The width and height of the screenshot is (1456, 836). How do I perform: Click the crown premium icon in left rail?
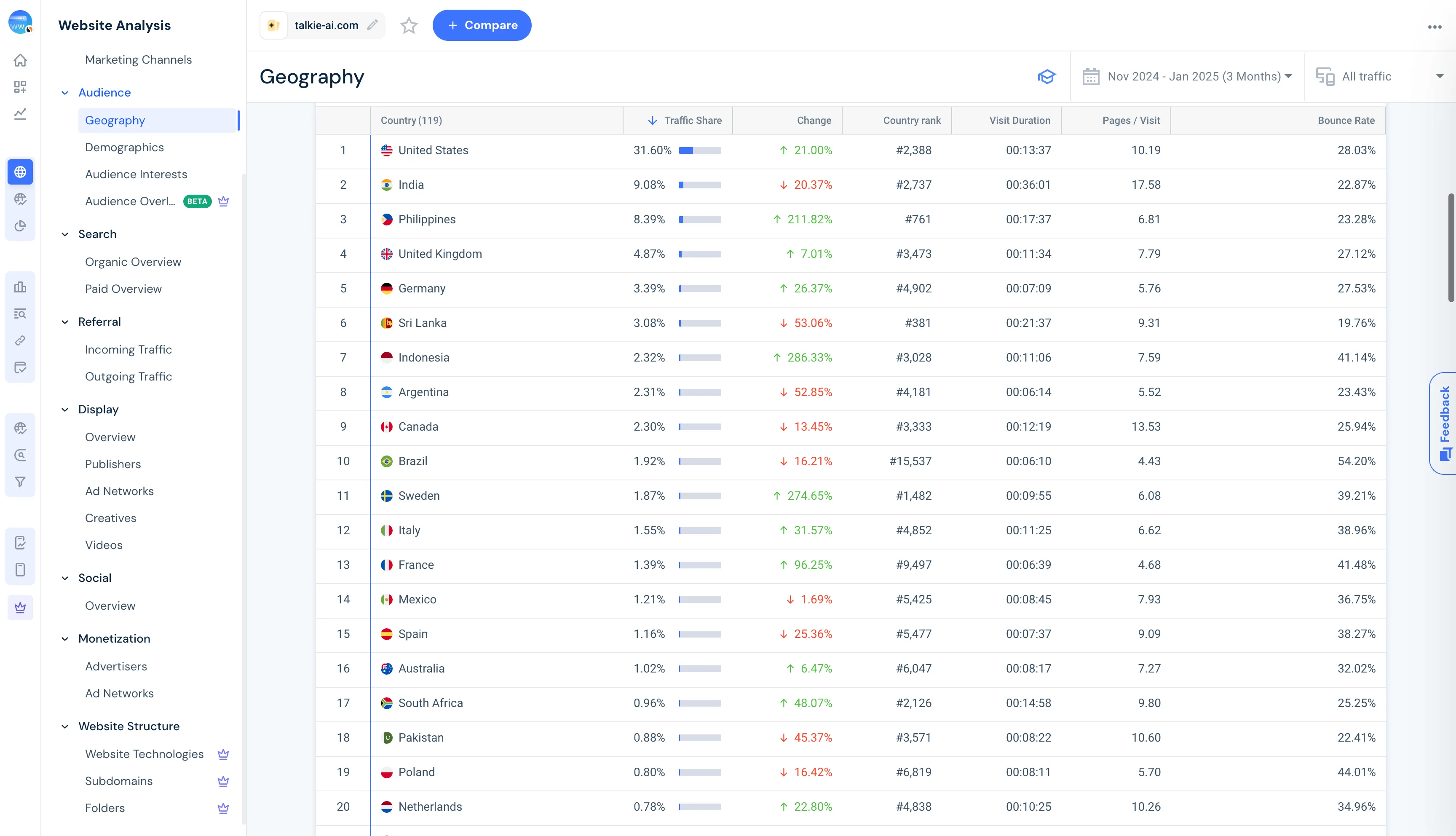(20, 608)
